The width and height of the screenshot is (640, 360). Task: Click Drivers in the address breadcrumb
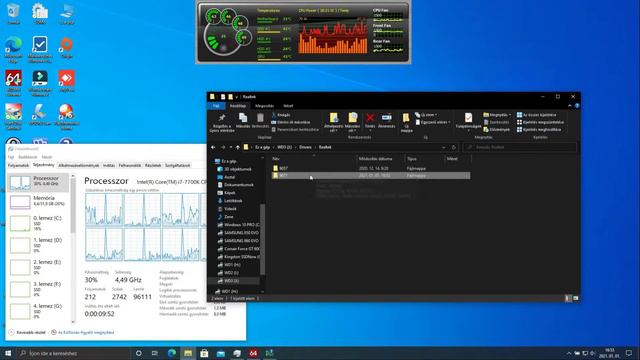[x=305, y=147]
